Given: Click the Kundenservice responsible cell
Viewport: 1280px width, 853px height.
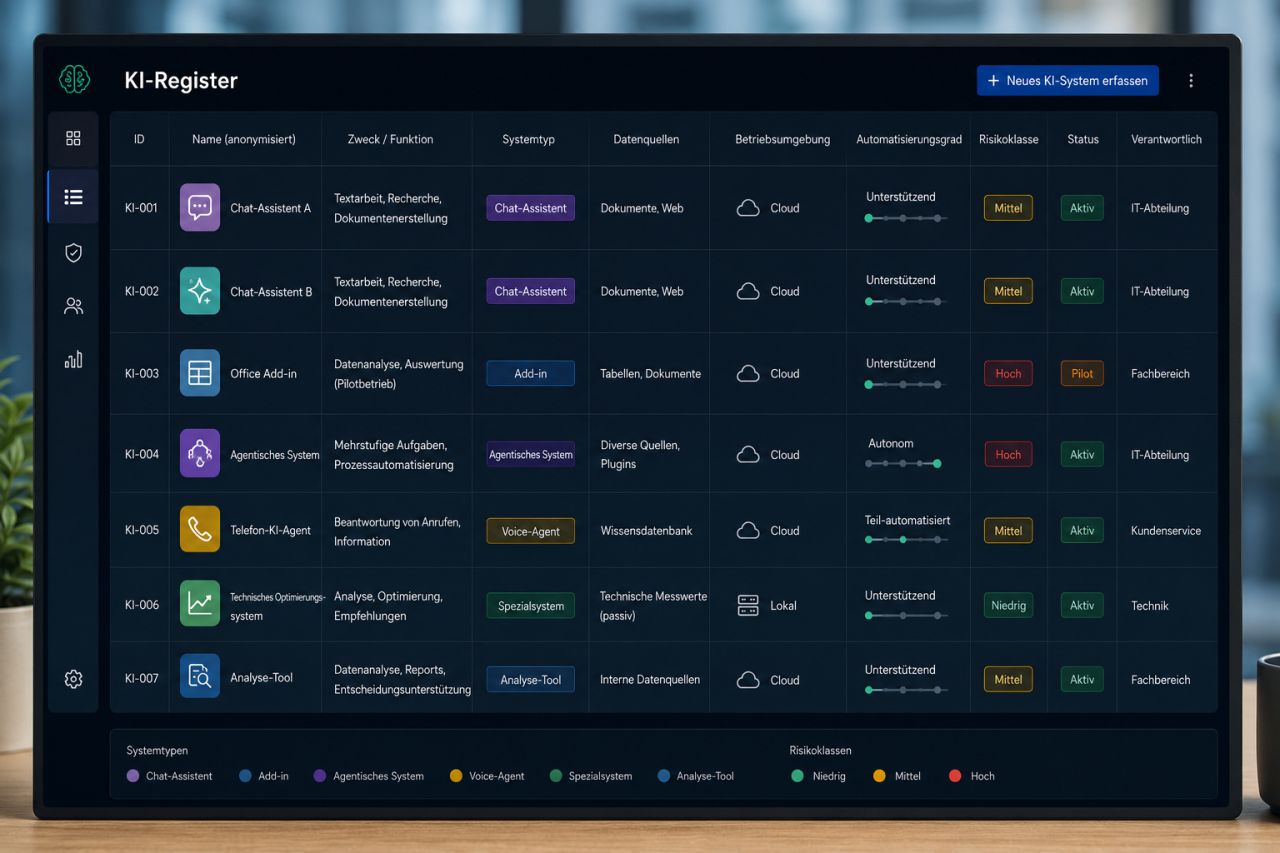Looking at the screenshot, I should [1166, 531].
